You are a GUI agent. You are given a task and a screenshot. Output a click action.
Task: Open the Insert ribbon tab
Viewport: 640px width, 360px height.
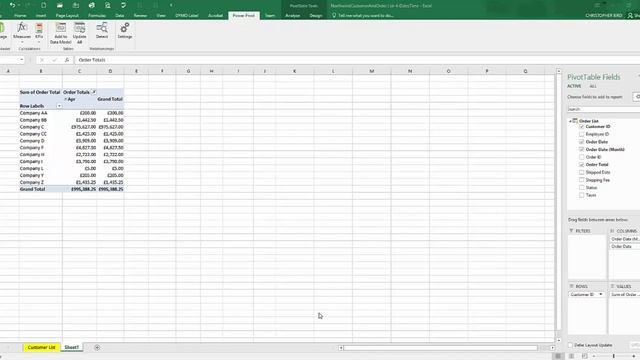click(41, 16)
